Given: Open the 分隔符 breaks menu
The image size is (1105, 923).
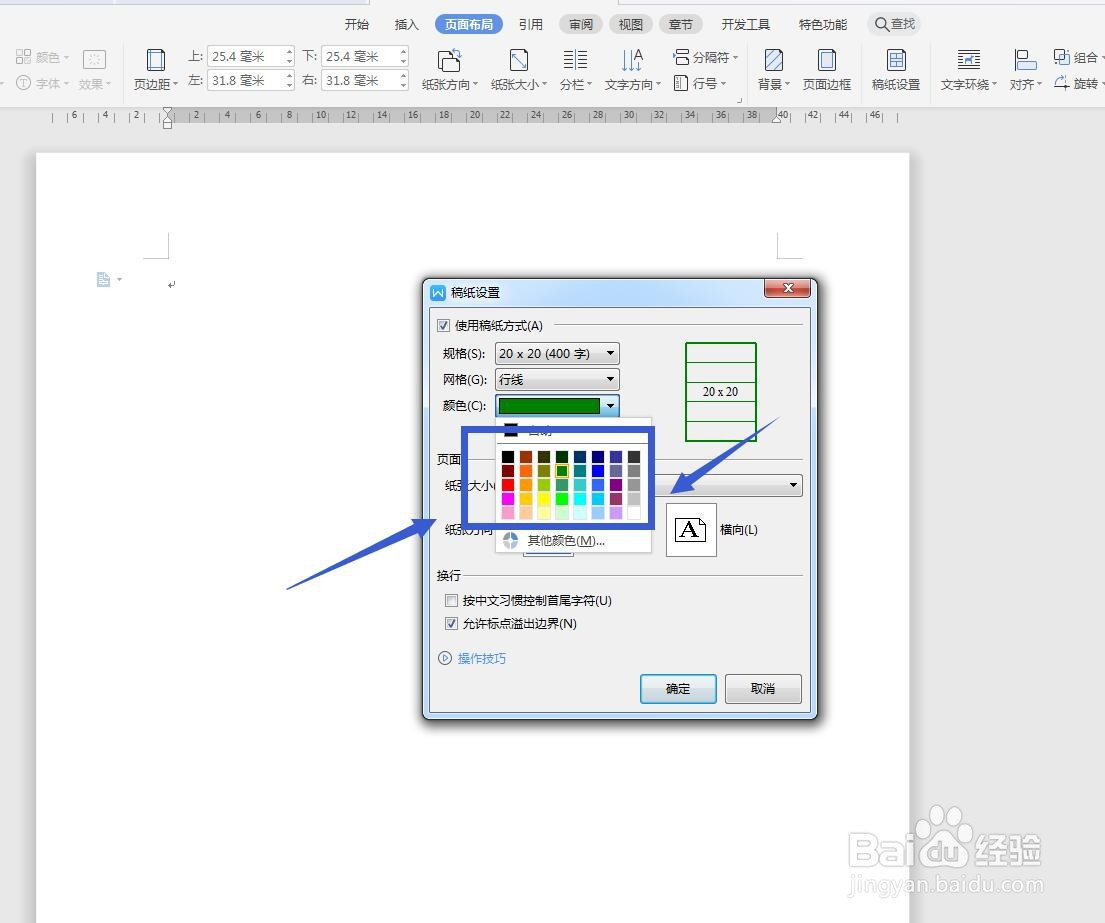Looking at the screenshot, I should tap(705, 57).
